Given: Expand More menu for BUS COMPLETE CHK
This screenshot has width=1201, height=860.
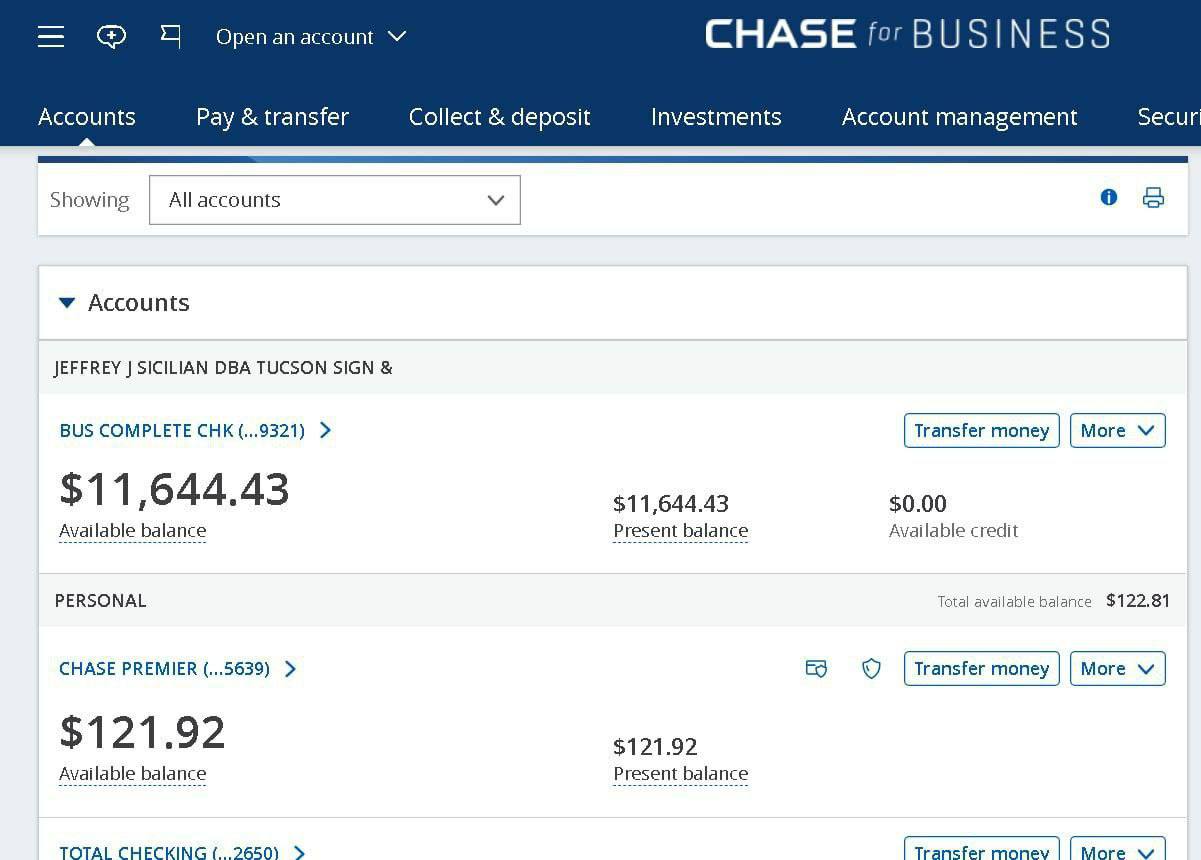Looking at the screenshot, I should 1117,431.
